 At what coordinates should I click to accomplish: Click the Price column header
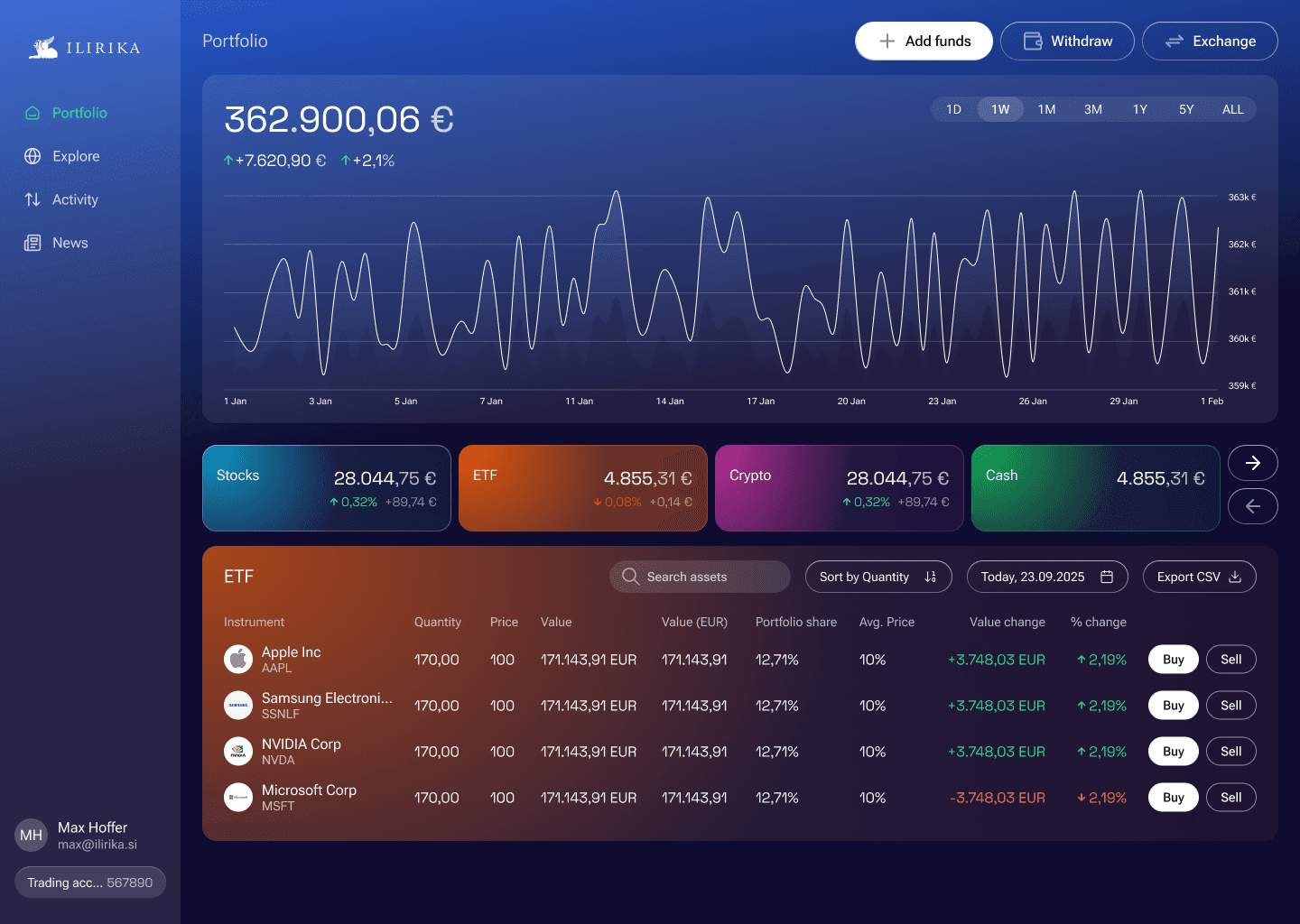coord(504,622)
